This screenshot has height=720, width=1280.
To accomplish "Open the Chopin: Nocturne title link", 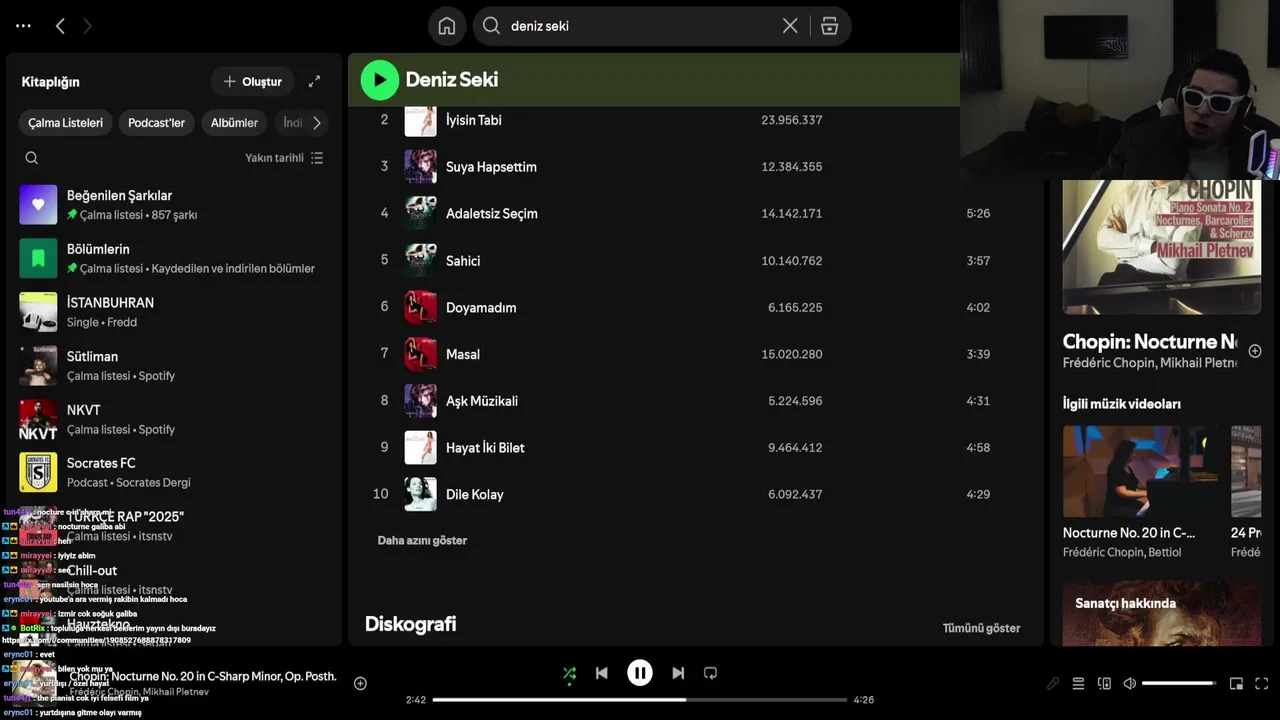I will click(1150, 342).
